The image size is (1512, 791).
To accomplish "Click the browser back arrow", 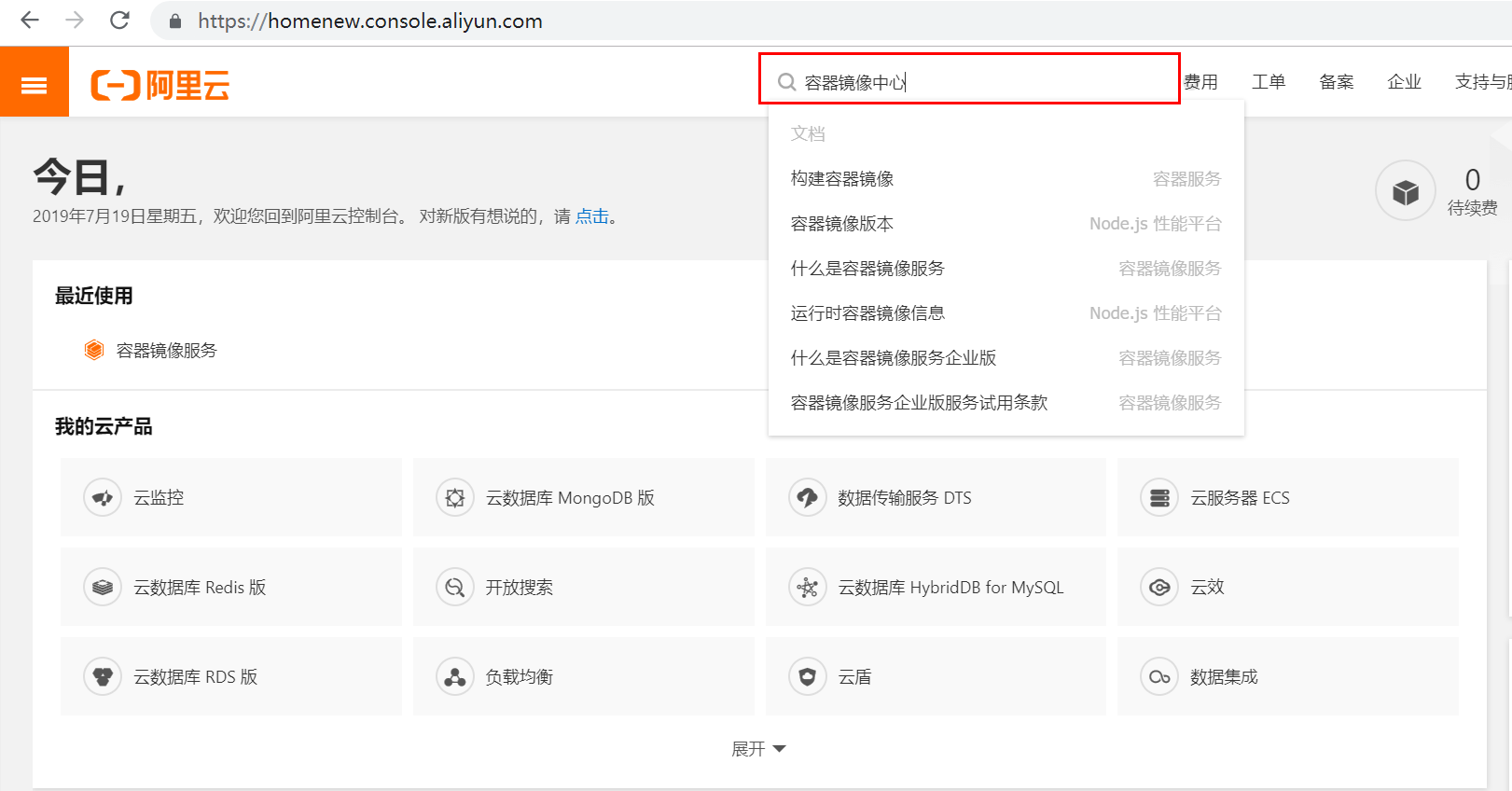I will [x=30, y=21].
